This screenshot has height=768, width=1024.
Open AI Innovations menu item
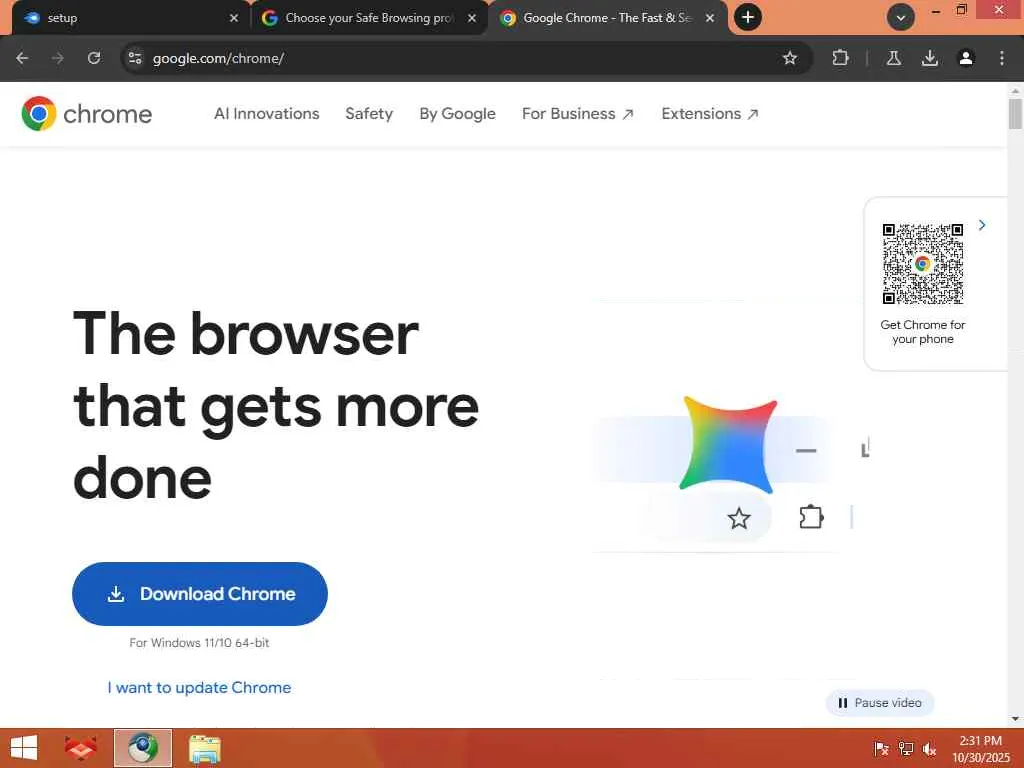(266, 114)
